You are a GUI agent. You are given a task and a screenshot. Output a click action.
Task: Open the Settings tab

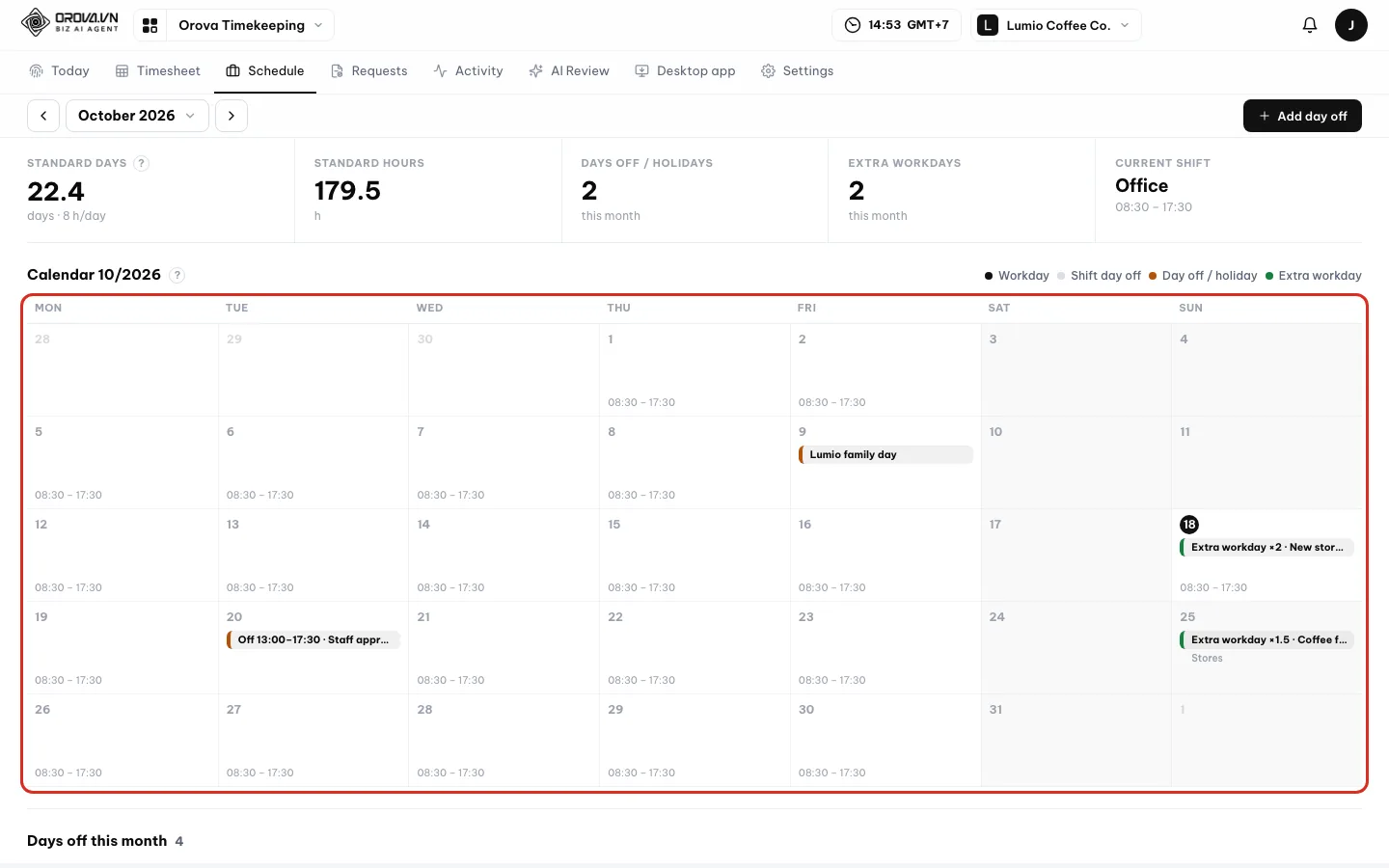point(797,70)
